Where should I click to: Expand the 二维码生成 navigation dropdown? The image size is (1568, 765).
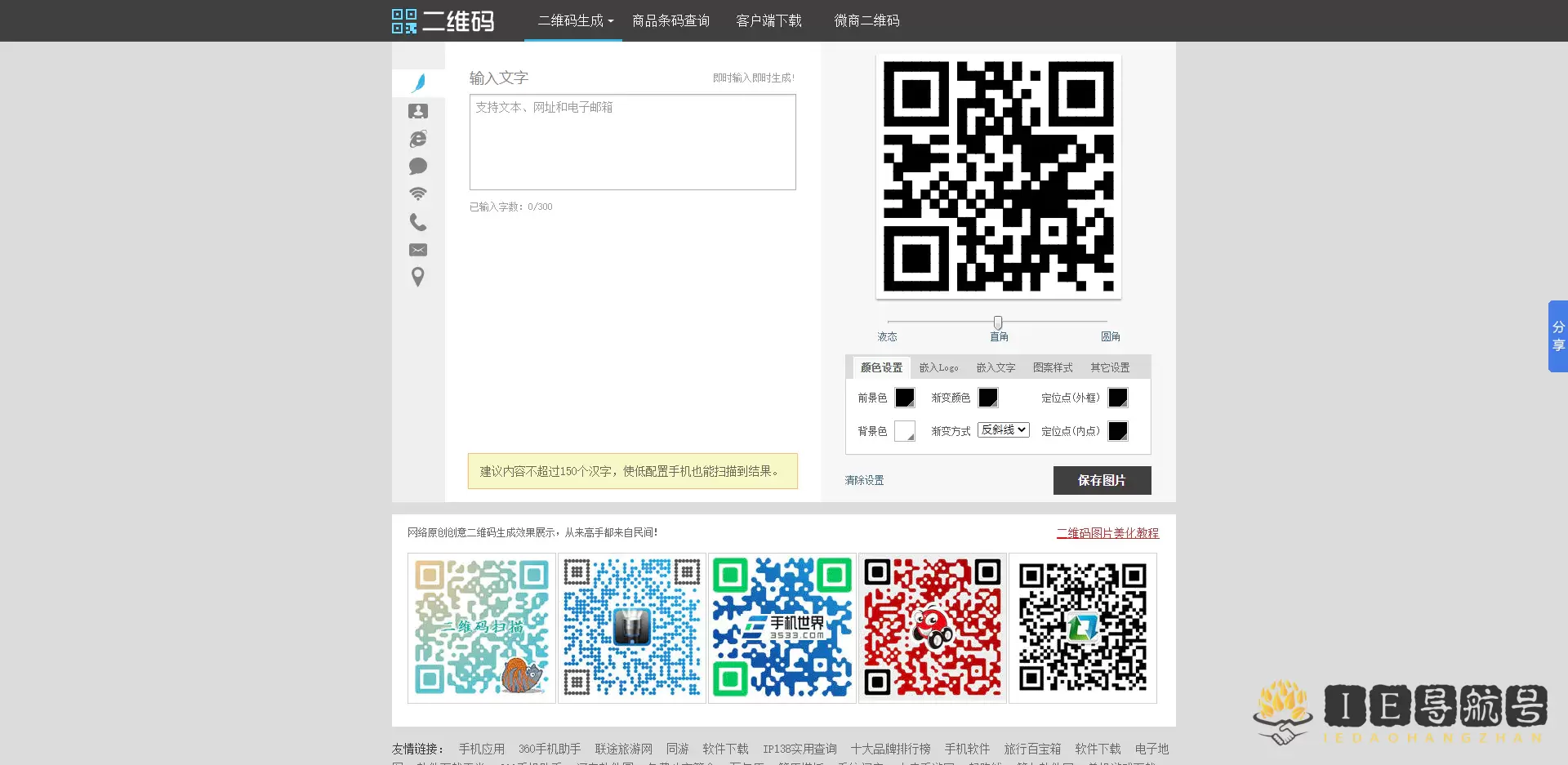[x=575, y=21]
